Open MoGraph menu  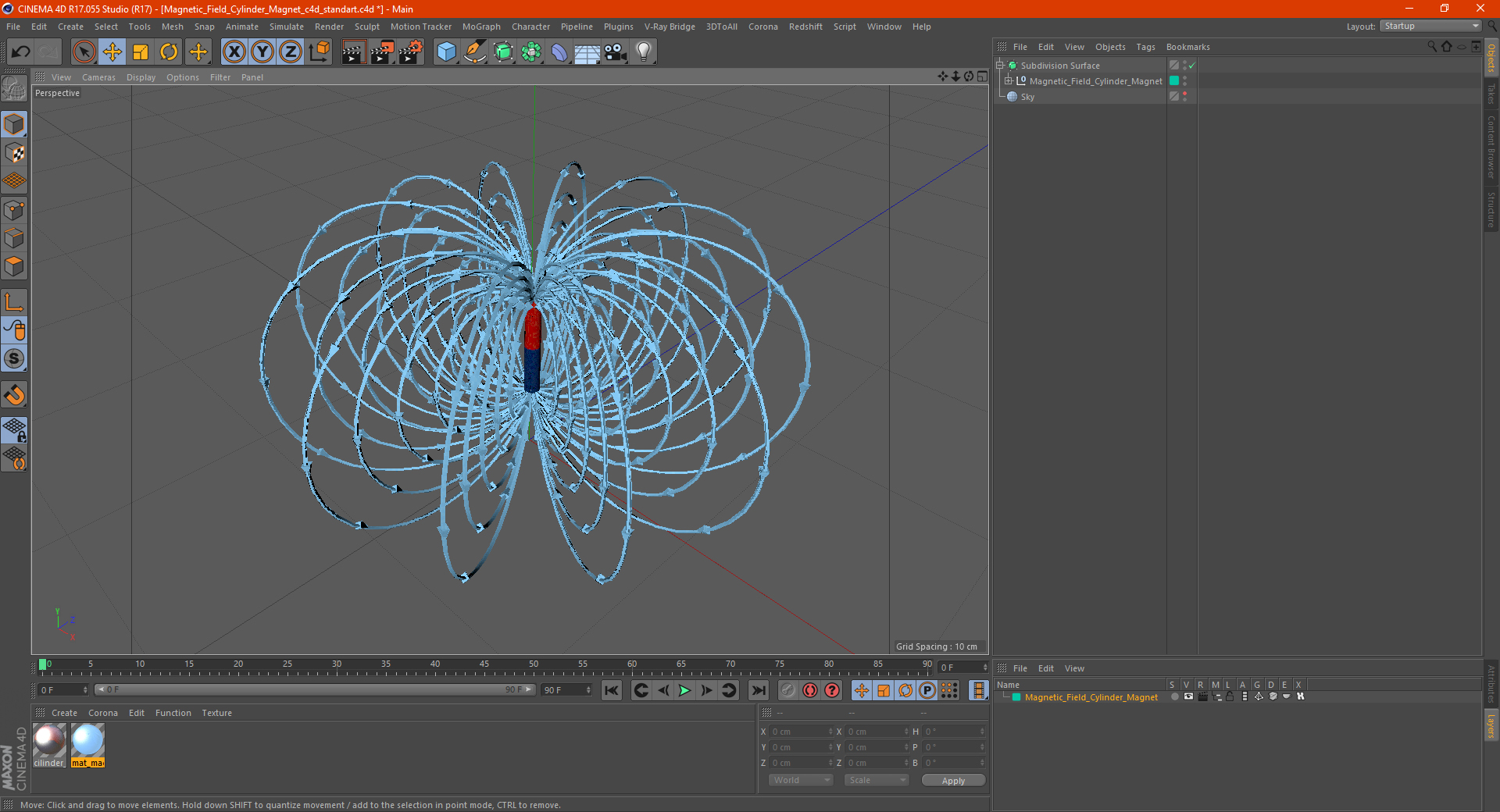[x=481, y=27]
